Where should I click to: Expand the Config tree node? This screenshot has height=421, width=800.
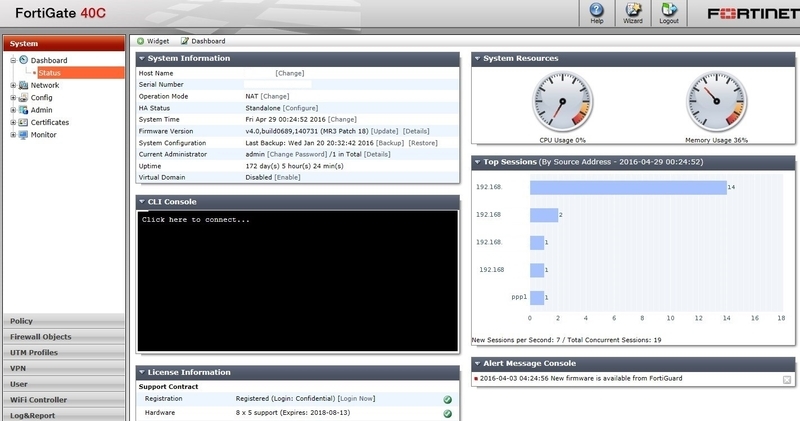(x=13, y=97)
